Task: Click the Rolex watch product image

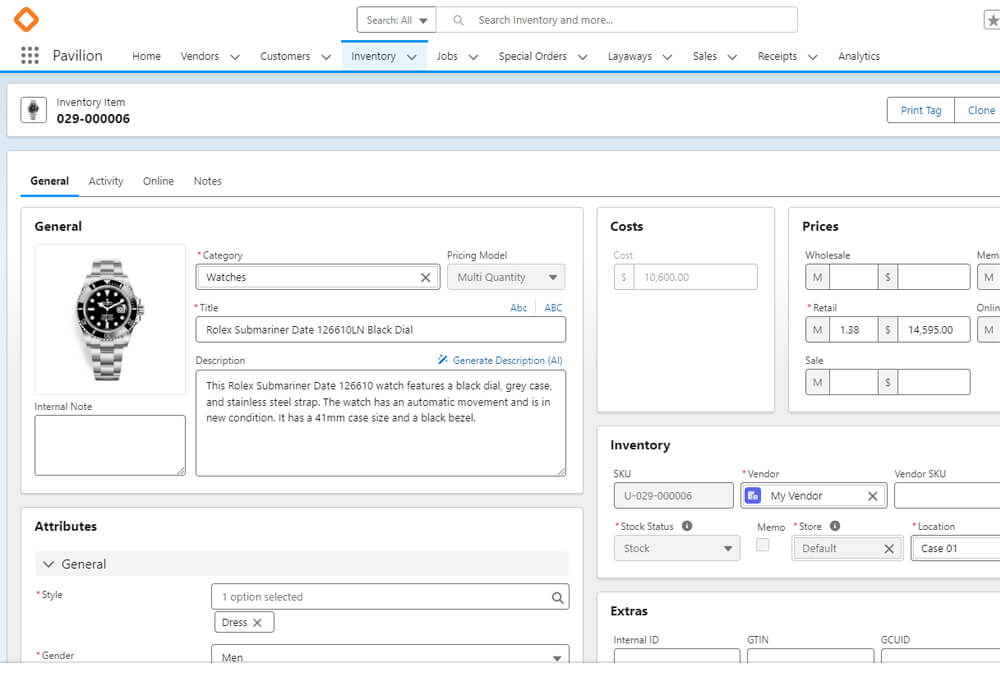Action: click(110, 320)
